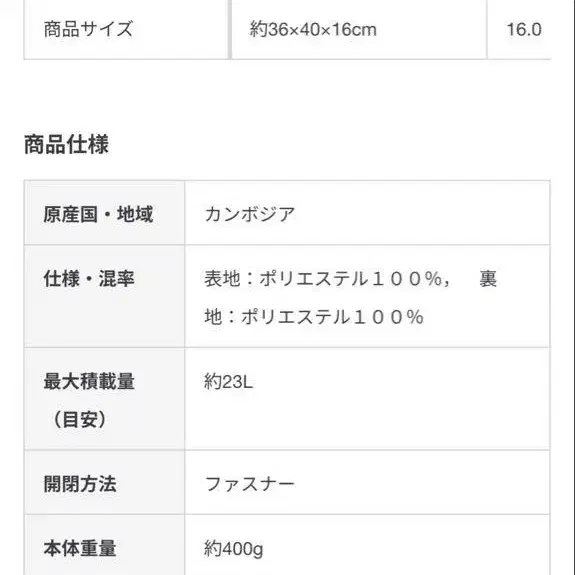Click the 16.0 cell in size table

[x=524, y=29]
